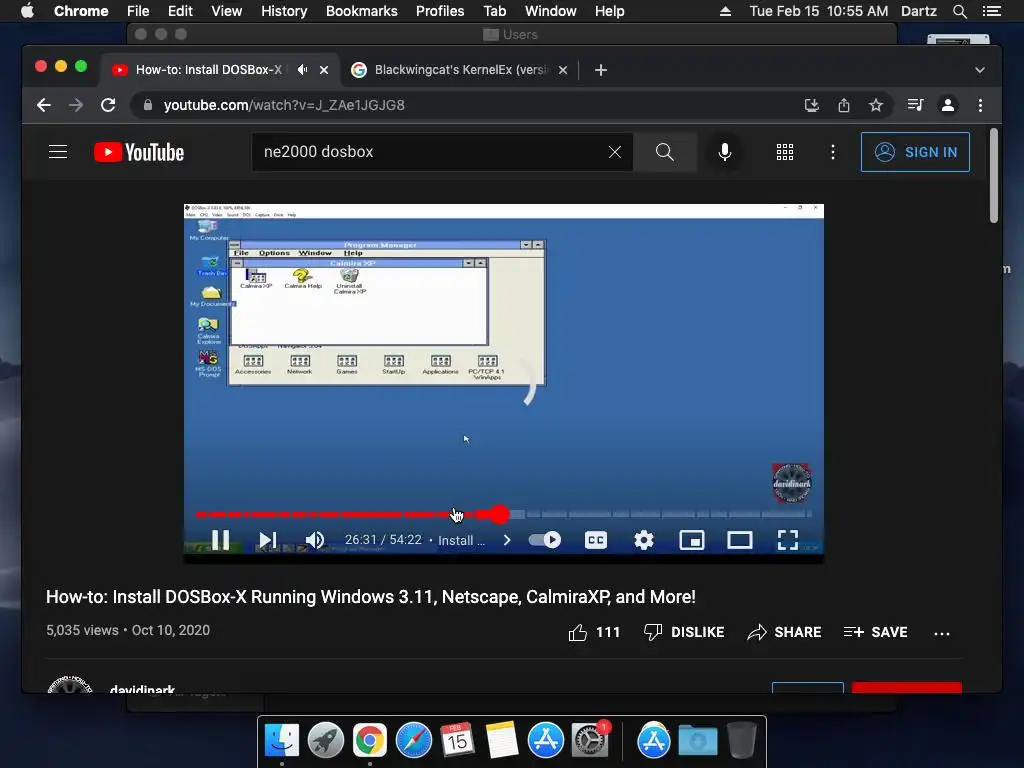Expand the chapter chevron next to Install
The image size is (1024, 768).
pos(507,540)
